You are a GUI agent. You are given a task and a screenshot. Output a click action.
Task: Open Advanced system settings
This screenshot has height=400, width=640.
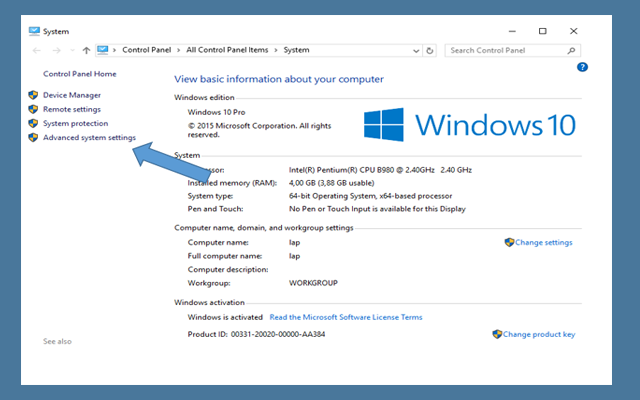[89, 137]
